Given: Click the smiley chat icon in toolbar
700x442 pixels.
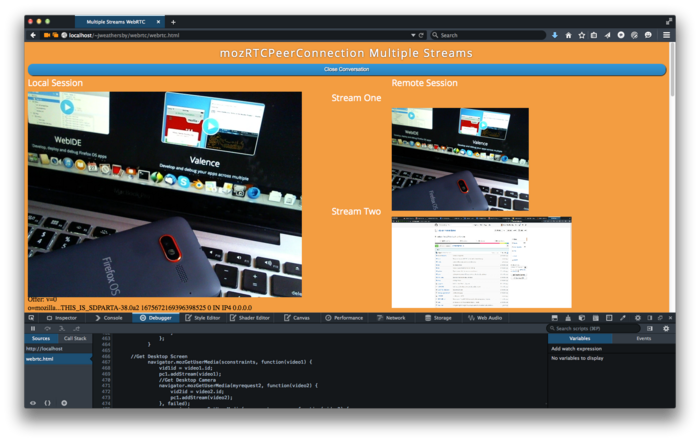Looking at the screenshot, I should click(648, 35).
